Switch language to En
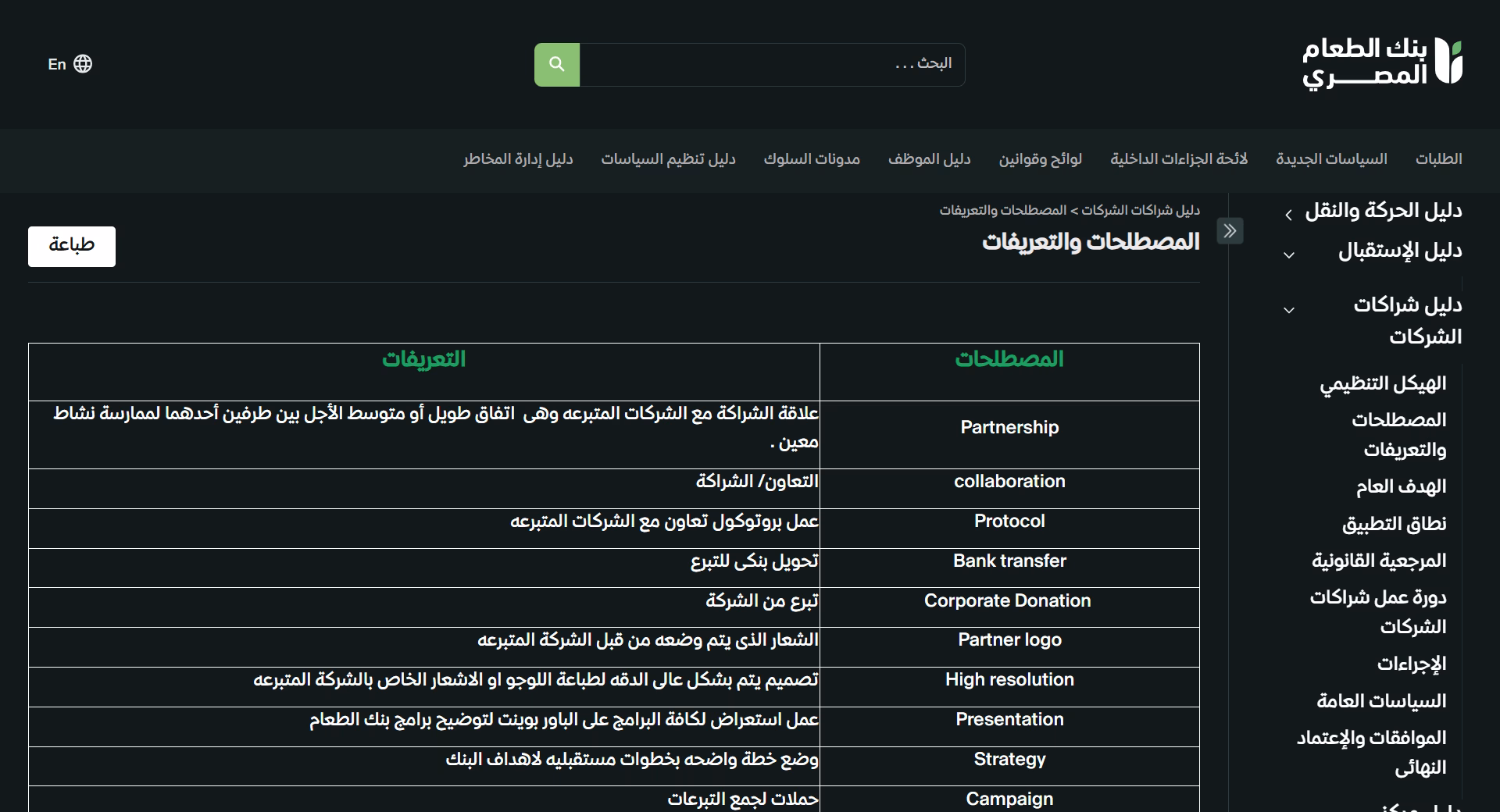The image size is (1500, 812). [x=57, y=64]
